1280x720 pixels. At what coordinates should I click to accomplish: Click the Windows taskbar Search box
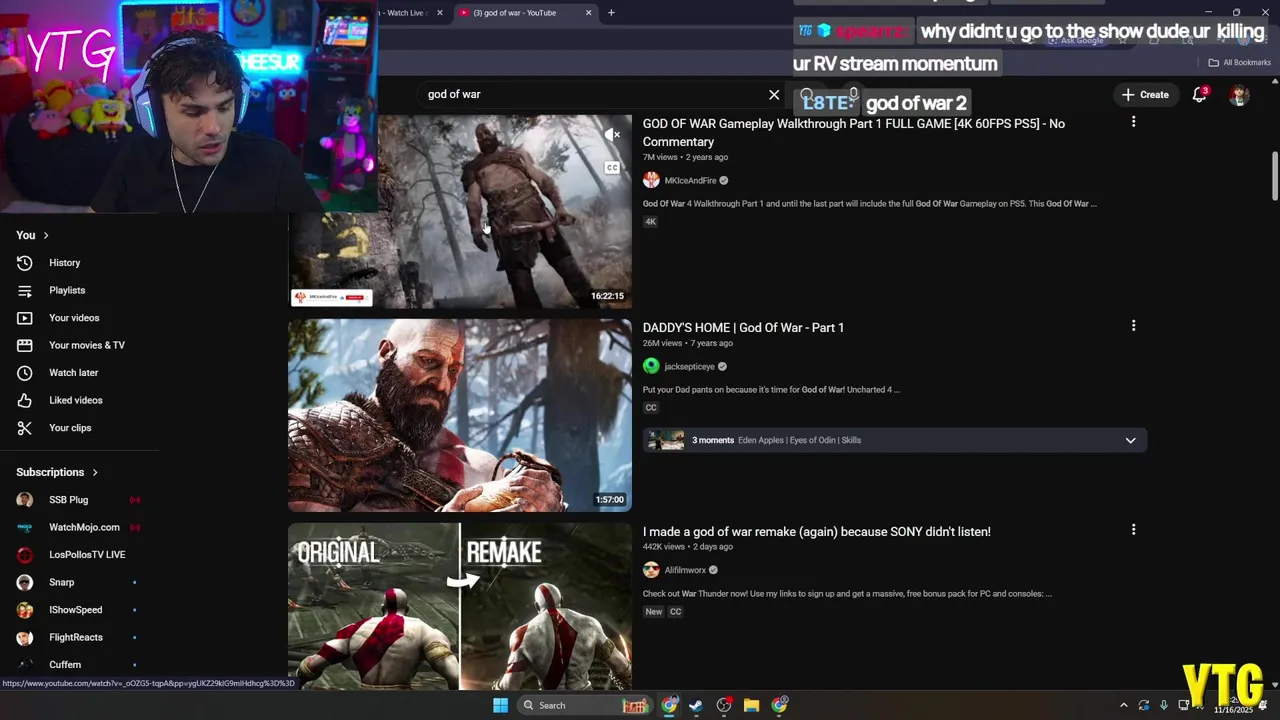[x=585, y=705]
